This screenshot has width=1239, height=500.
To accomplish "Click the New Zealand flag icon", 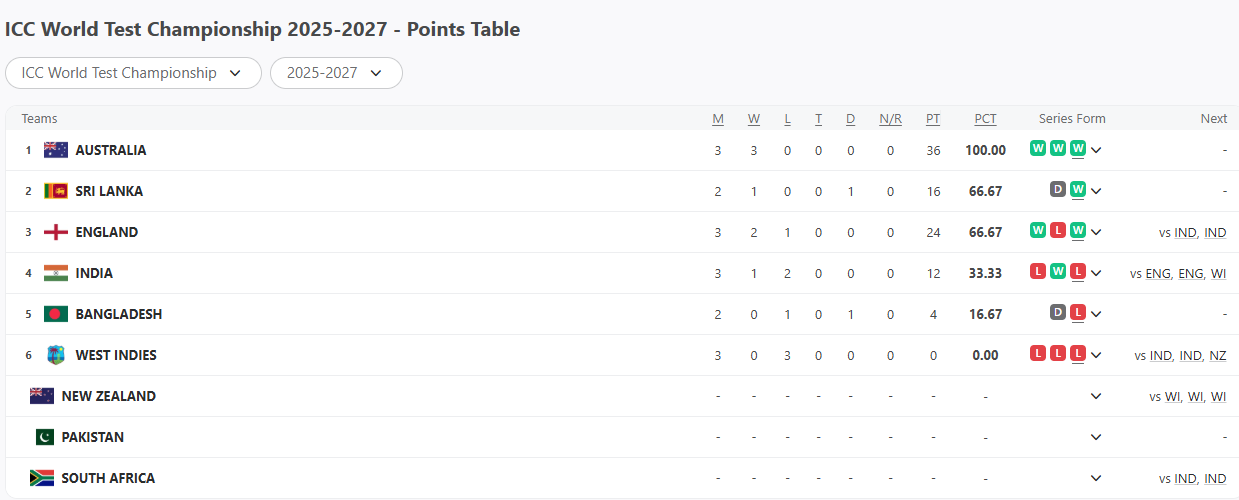I will 42,396.
